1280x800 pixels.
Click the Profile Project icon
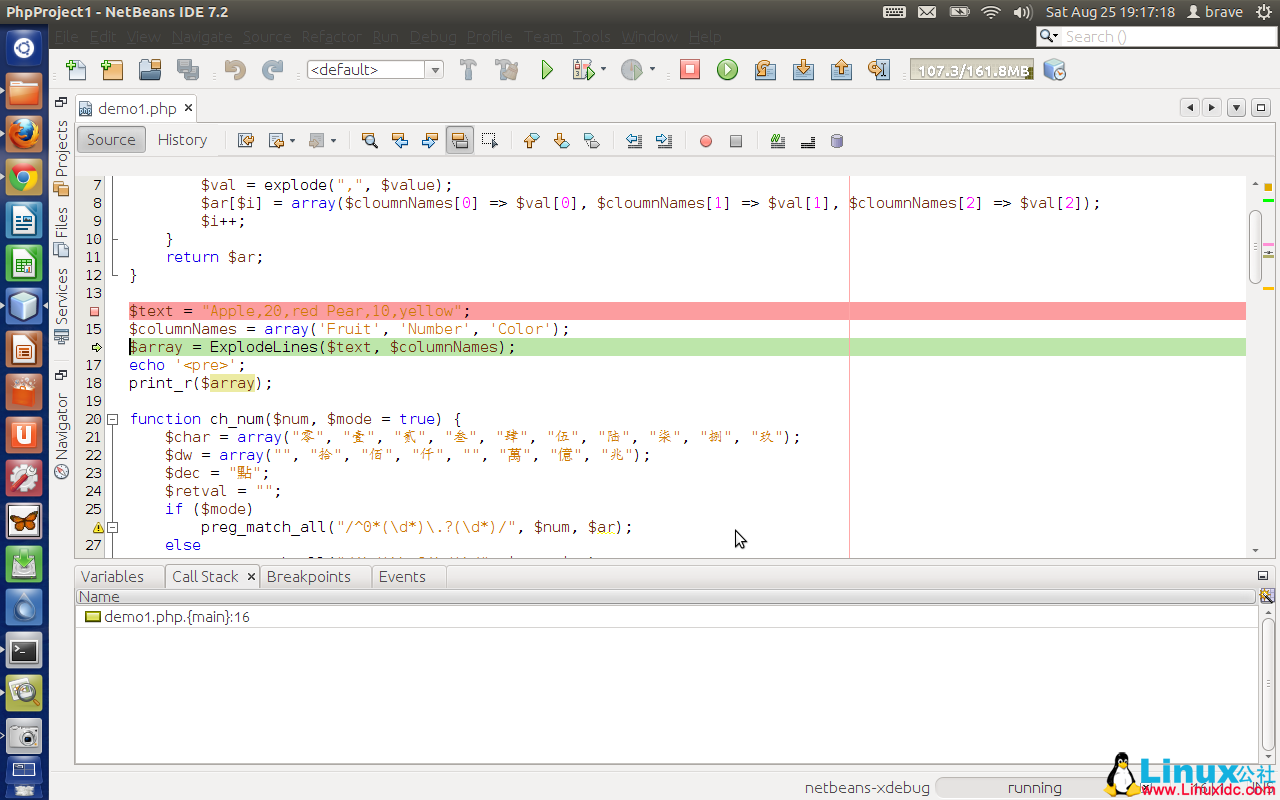coord(632,70)
